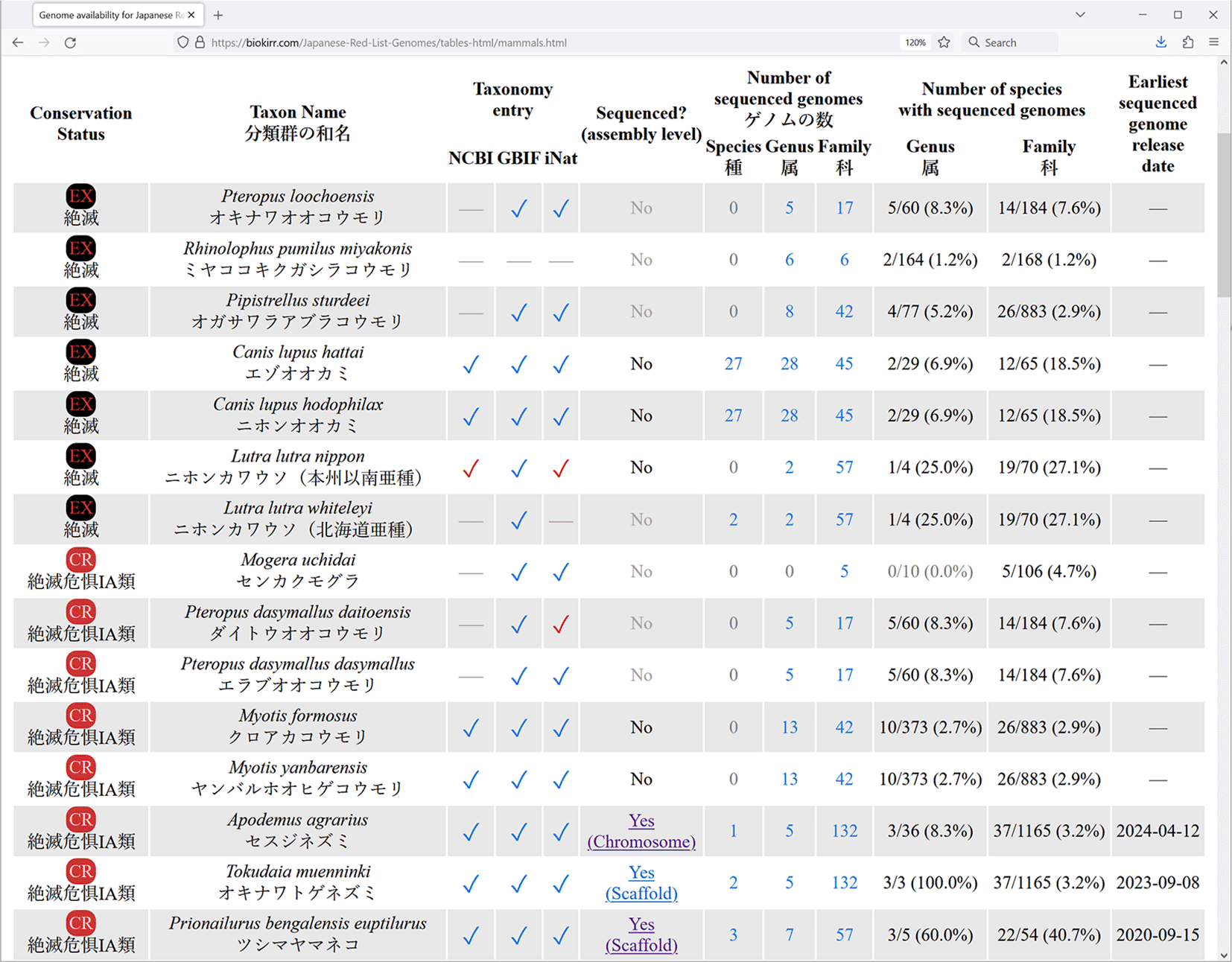The width and height of the screenshot is (1232, 962).
Task: Click the 120% zoom level indicator
Action: 915,42
